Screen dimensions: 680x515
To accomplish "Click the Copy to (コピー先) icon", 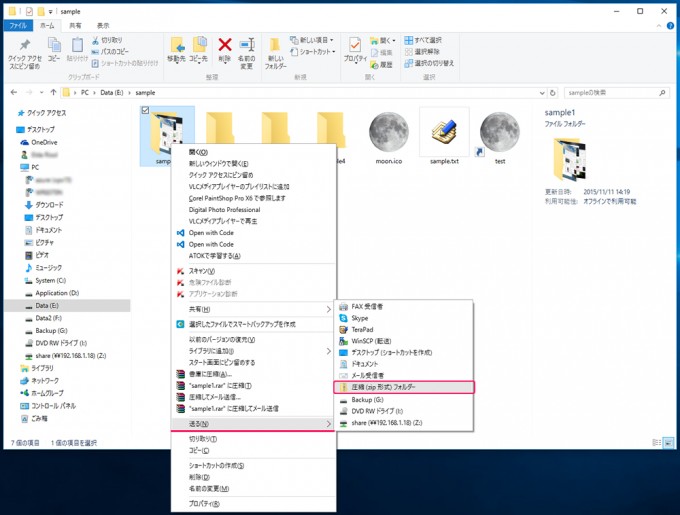I will point(199,45).
